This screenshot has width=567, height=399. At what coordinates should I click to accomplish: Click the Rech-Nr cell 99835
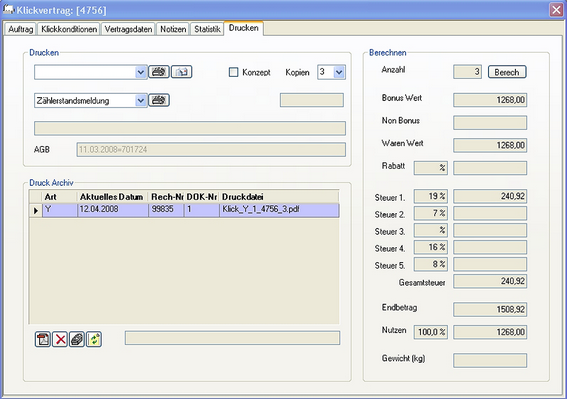pyautogui.click(x=166, y=209)
